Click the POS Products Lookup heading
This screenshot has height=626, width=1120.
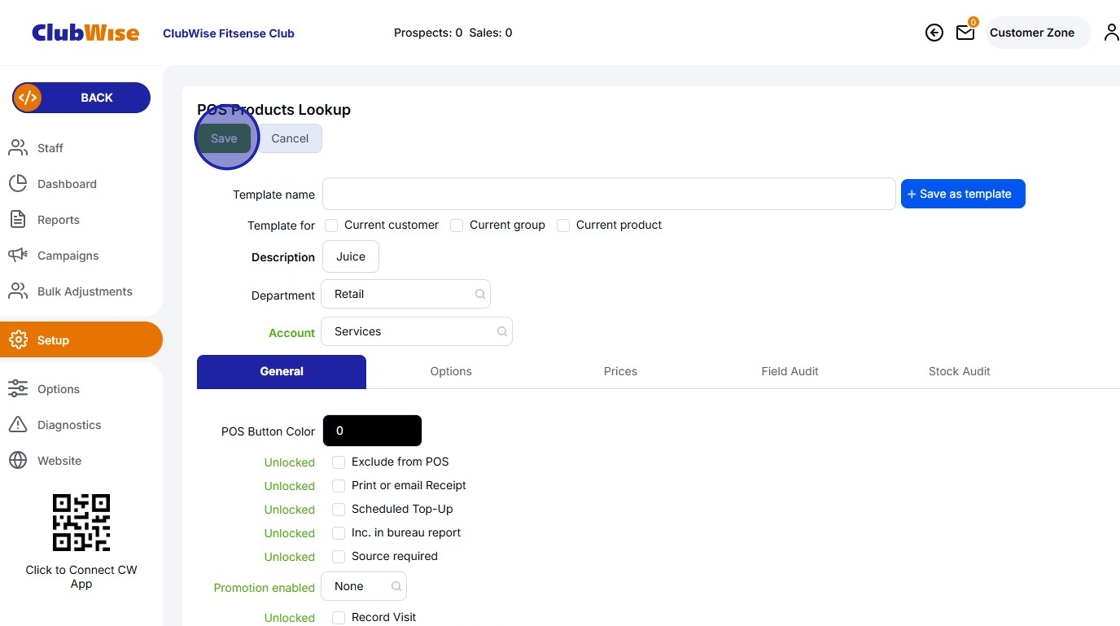(x=274, y=109)
